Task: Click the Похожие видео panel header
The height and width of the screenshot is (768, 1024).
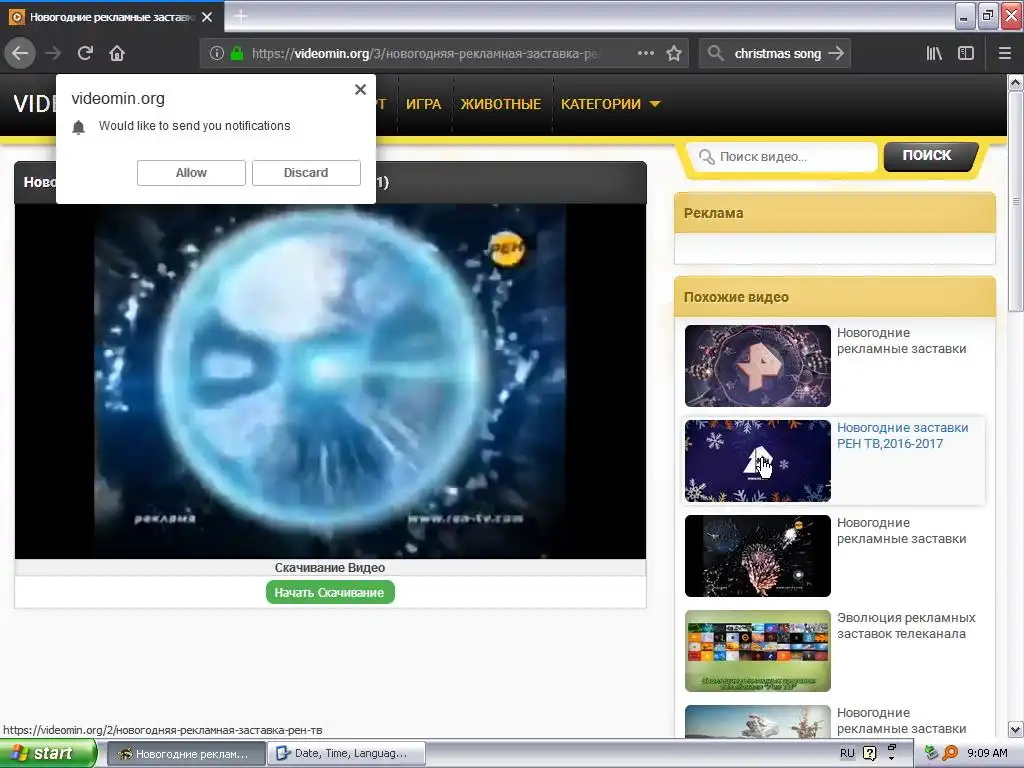Action: 835,297
